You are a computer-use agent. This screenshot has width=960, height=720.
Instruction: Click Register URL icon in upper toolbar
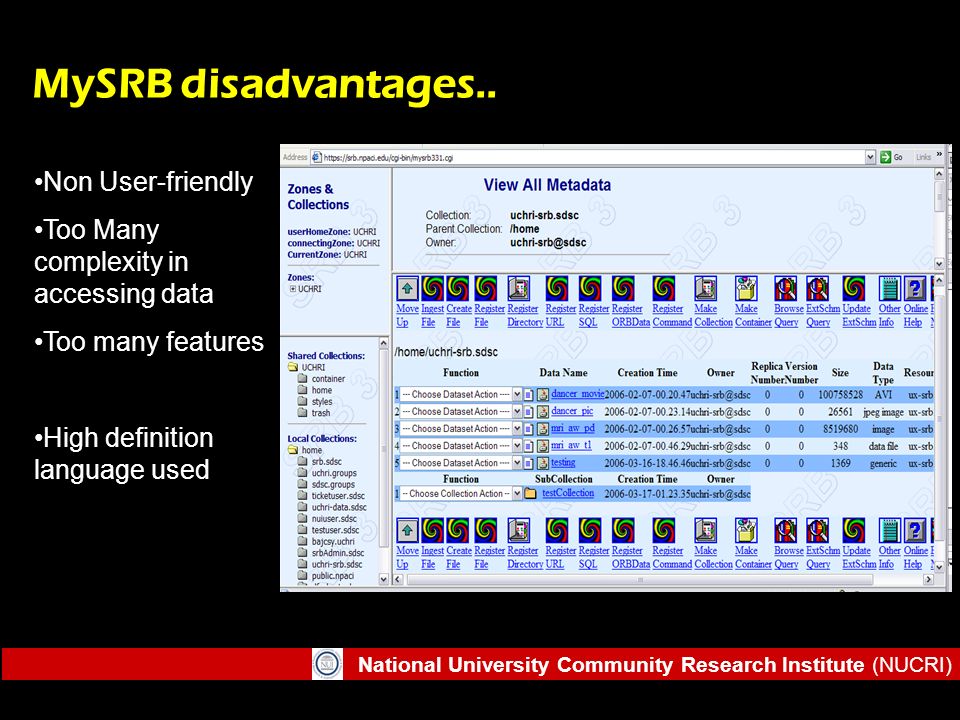(557, 288)
